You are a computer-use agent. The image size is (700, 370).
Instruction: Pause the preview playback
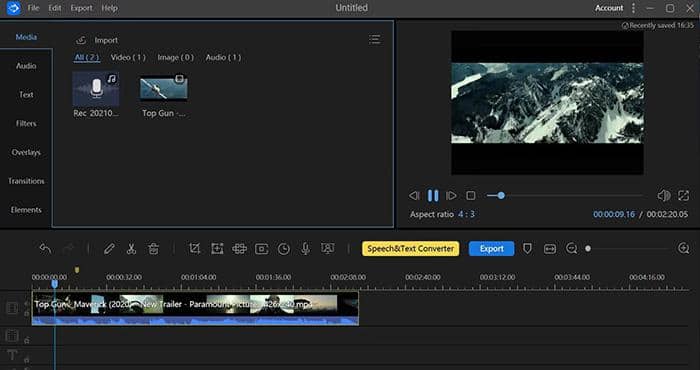click(433, 195)
